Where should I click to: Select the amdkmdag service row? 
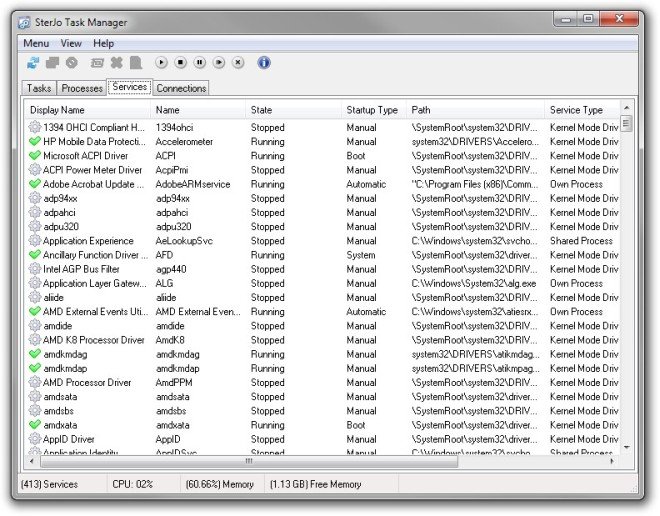coord(322,354)
